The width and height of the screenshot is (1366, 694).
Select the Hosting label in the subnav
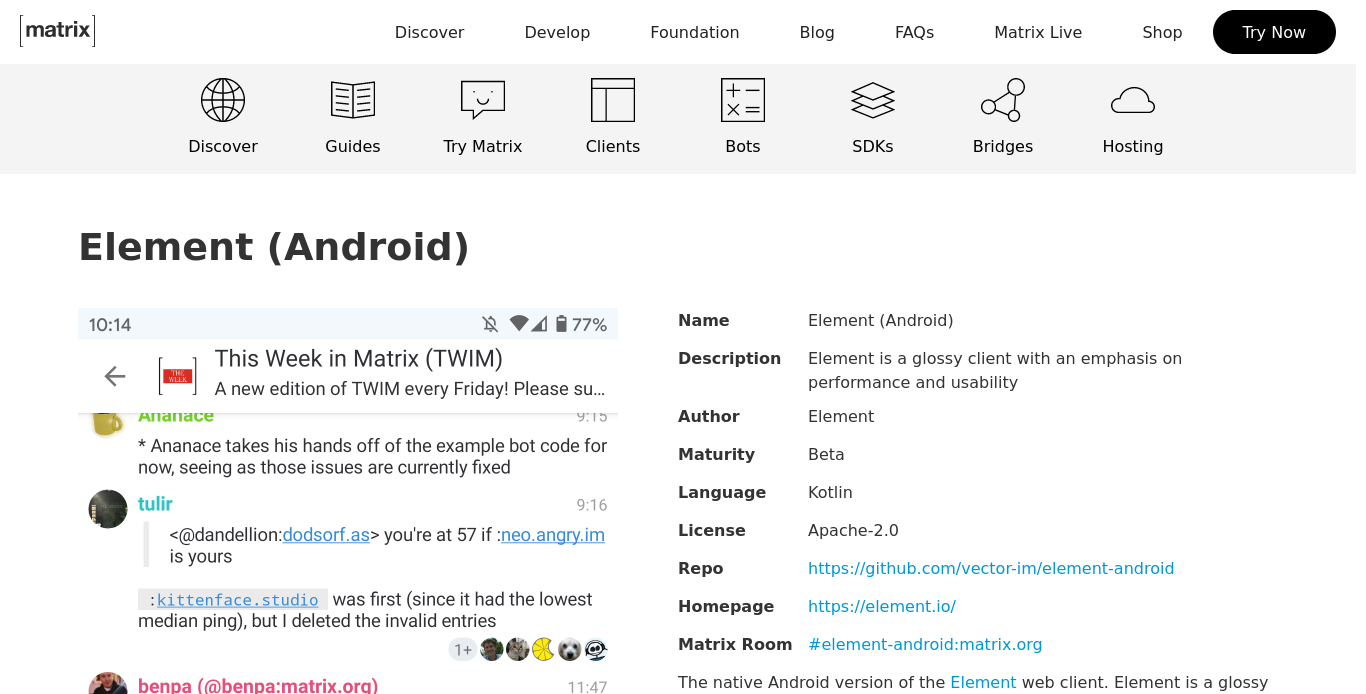pos(1133,146)
